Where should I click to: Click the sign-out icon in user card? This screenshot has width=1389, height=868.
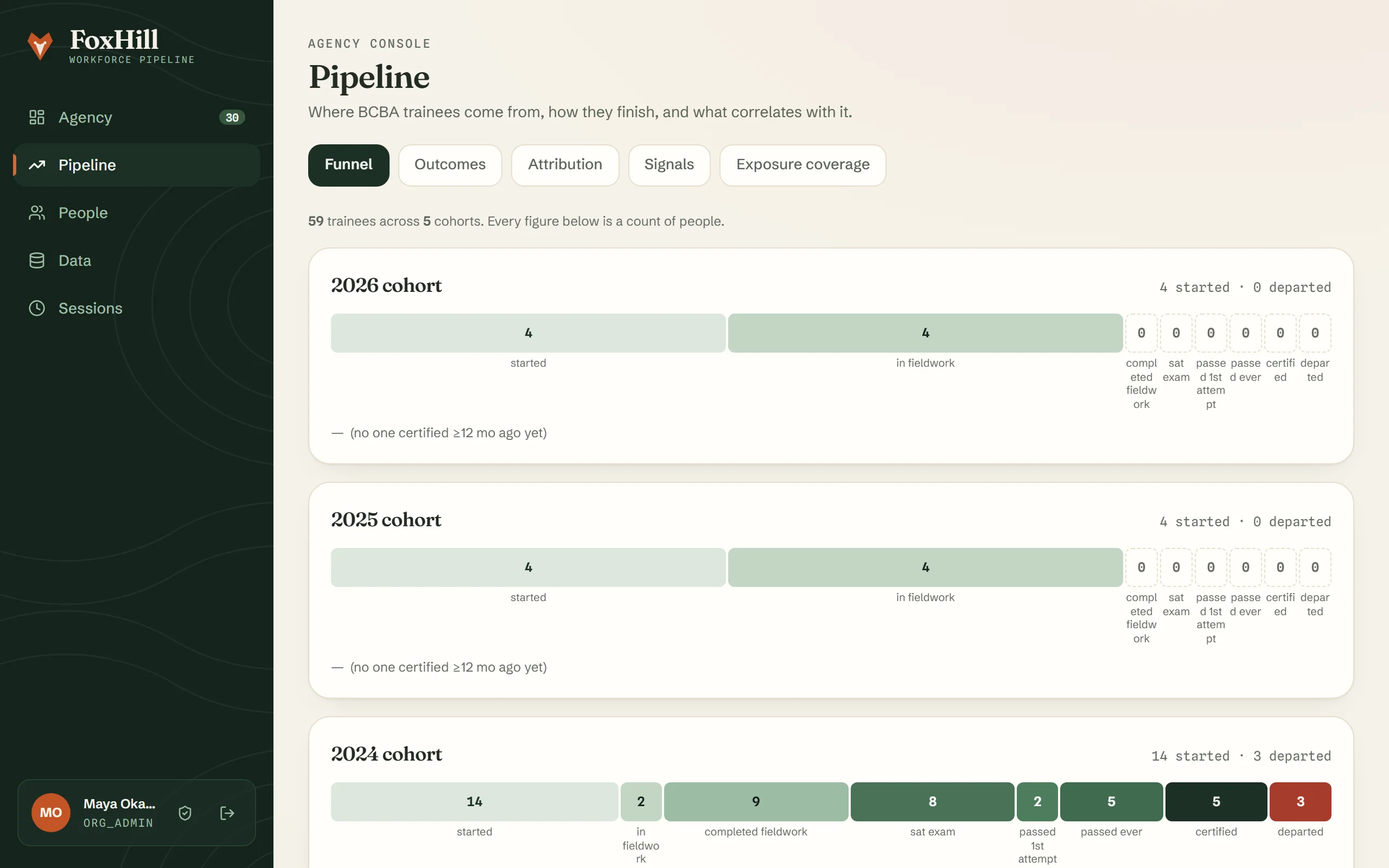click(227, 813)
